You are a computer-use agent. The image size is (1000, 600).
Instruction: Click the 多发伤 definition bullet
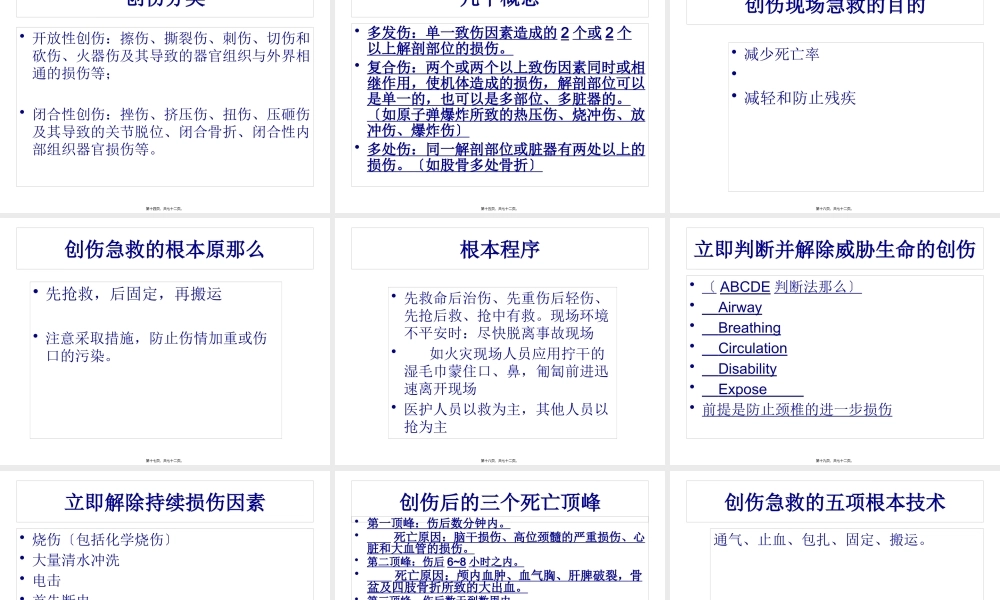499,40
